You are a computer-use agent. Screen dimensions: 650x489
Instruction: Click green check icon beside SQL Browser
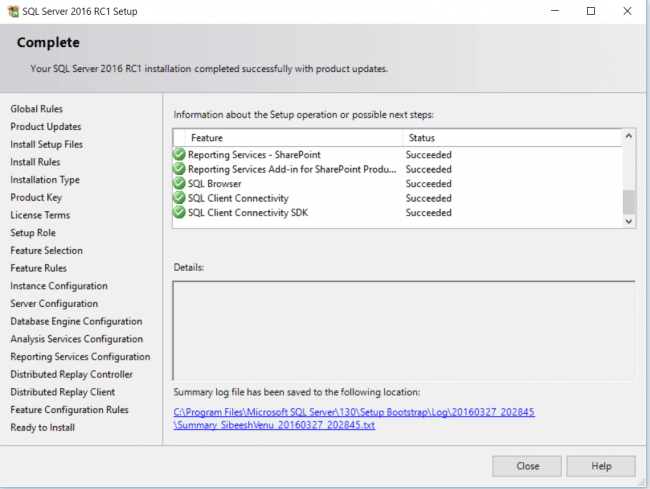point(179,184)
